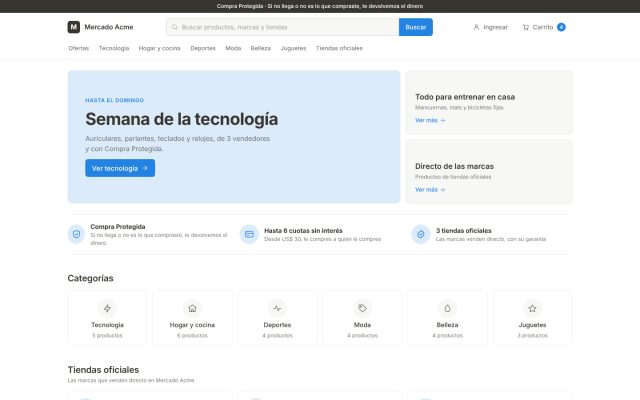Focus the product search field
Screen dimensions: 640x400
tap(282, 27)
